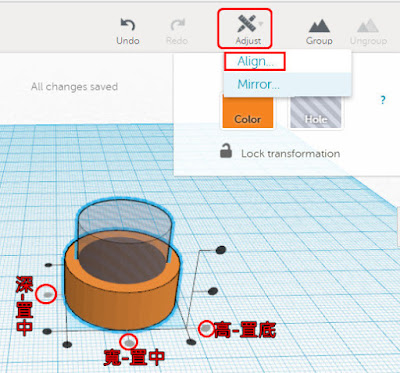Group the selected shapes
400x373 pixels.
coord(319,32)
